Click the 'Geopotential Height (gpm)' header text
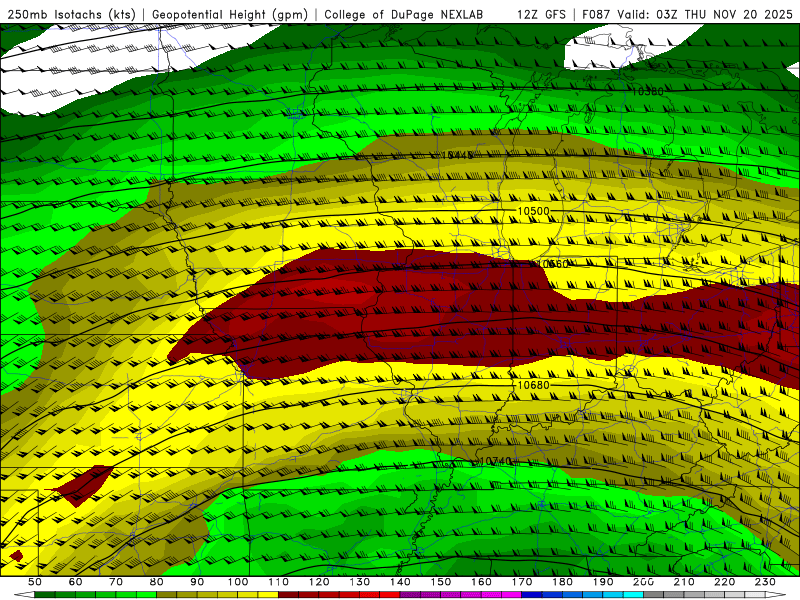 230,15
